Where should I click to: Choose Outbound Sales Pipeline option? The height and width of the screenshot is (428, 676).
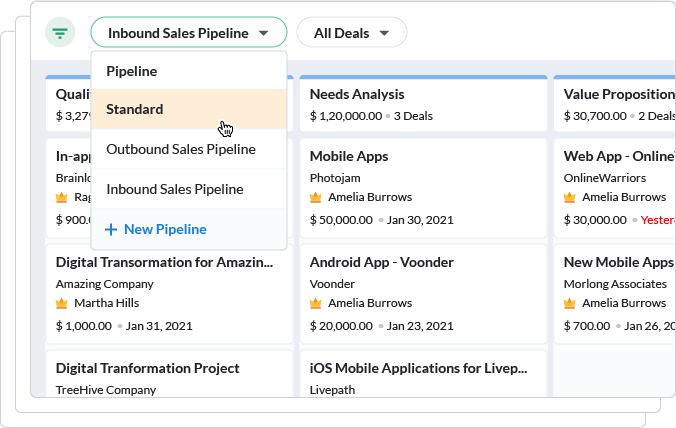181,149
